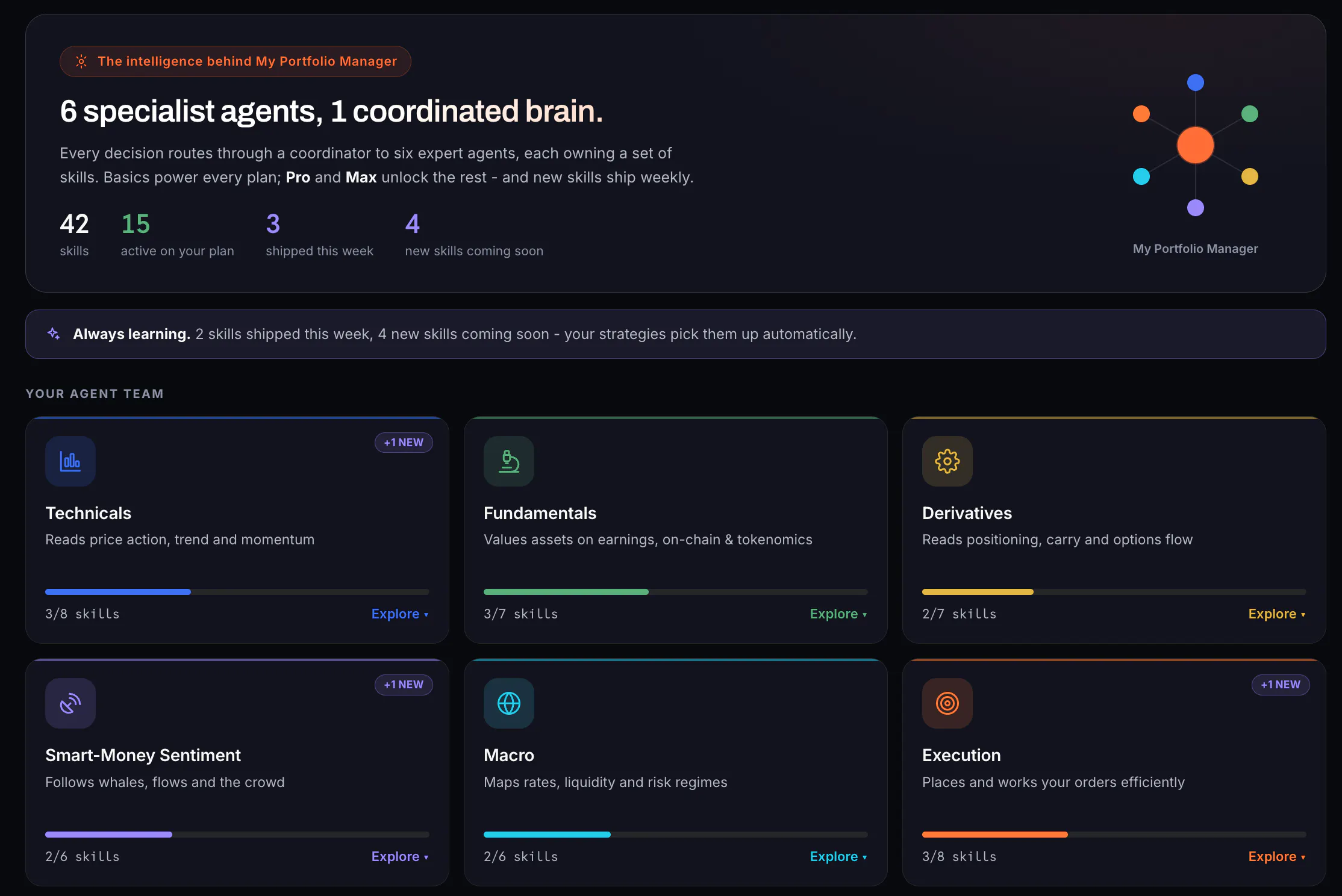Click 'Places and works your orders efficiently'
The image size is (1342, 896).
[x=1053, y=782]
